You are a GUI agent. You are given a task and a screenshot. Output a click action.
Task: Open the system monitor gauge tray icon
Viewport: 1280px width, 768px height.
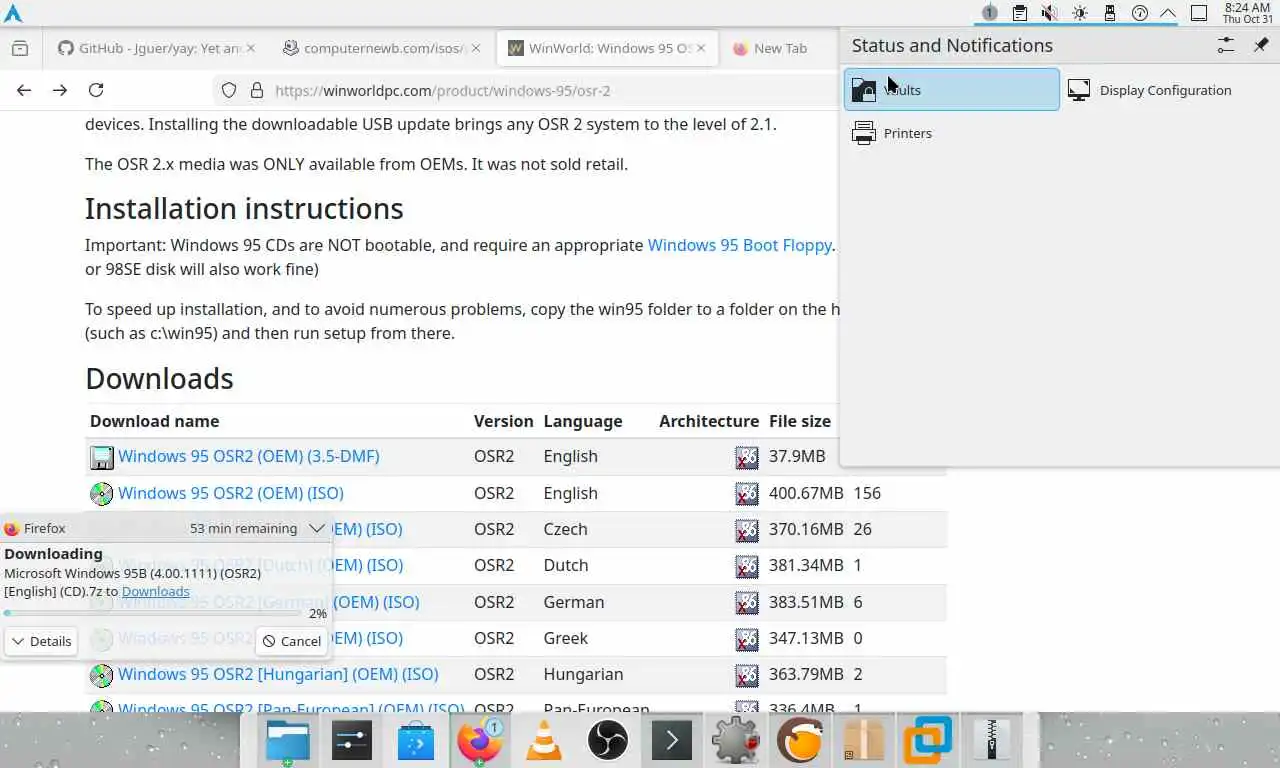pos(1139,13)
